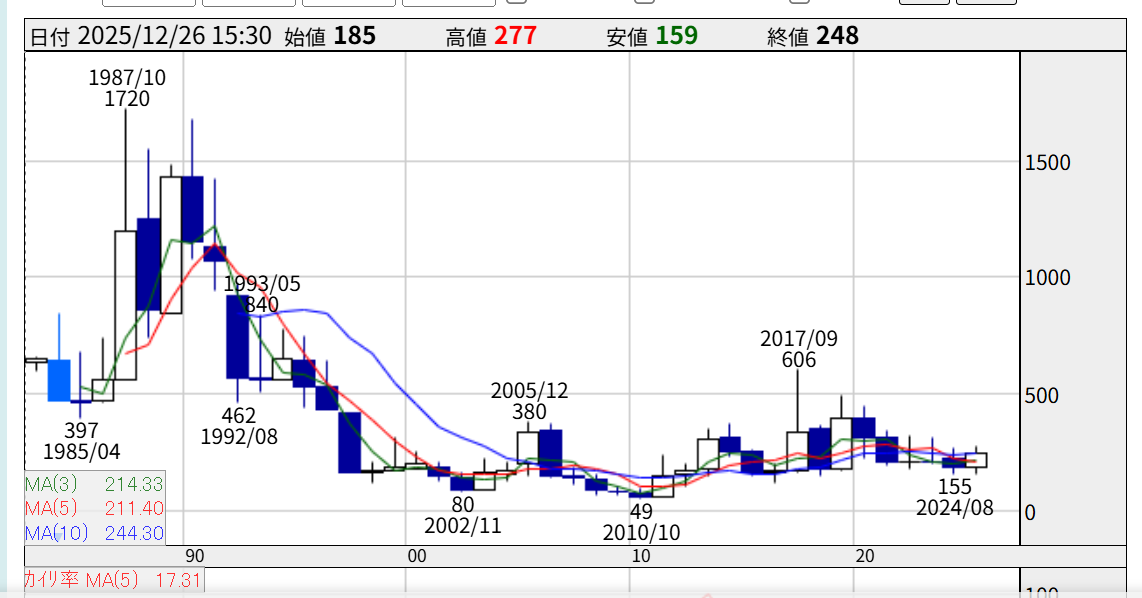1142x598 pixels.
Task: Click the red MA(5) 211.40 legend entry
Action: [94, 509]
